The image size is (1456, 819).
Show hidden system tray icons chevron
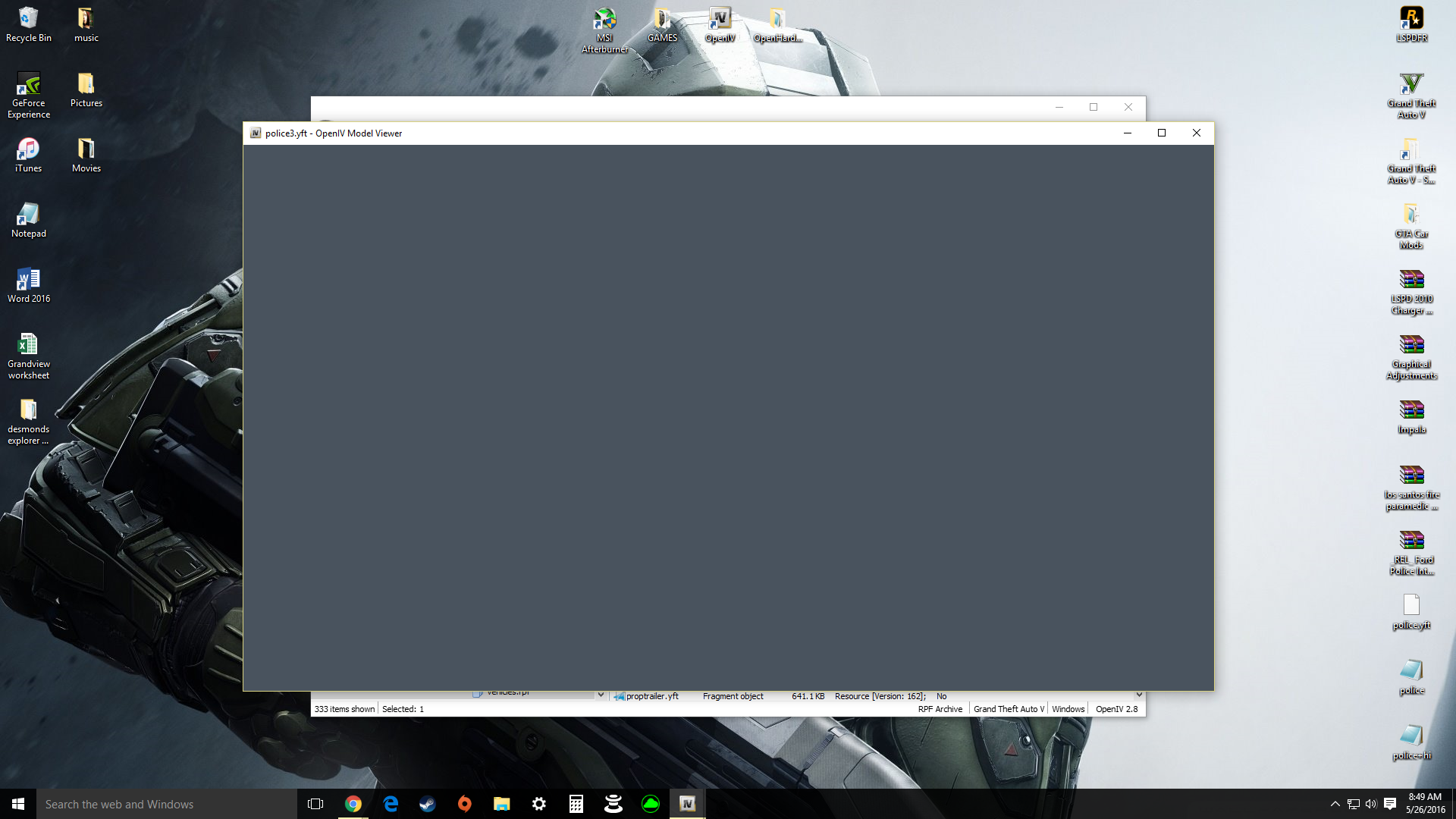[1335, 804]
